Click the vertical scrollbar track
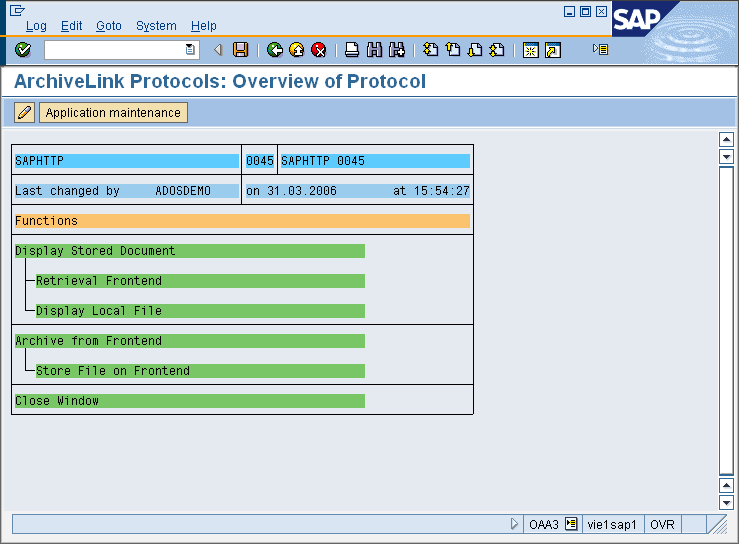The height and width of the screenshot is (544, 739). click(727, 320)
